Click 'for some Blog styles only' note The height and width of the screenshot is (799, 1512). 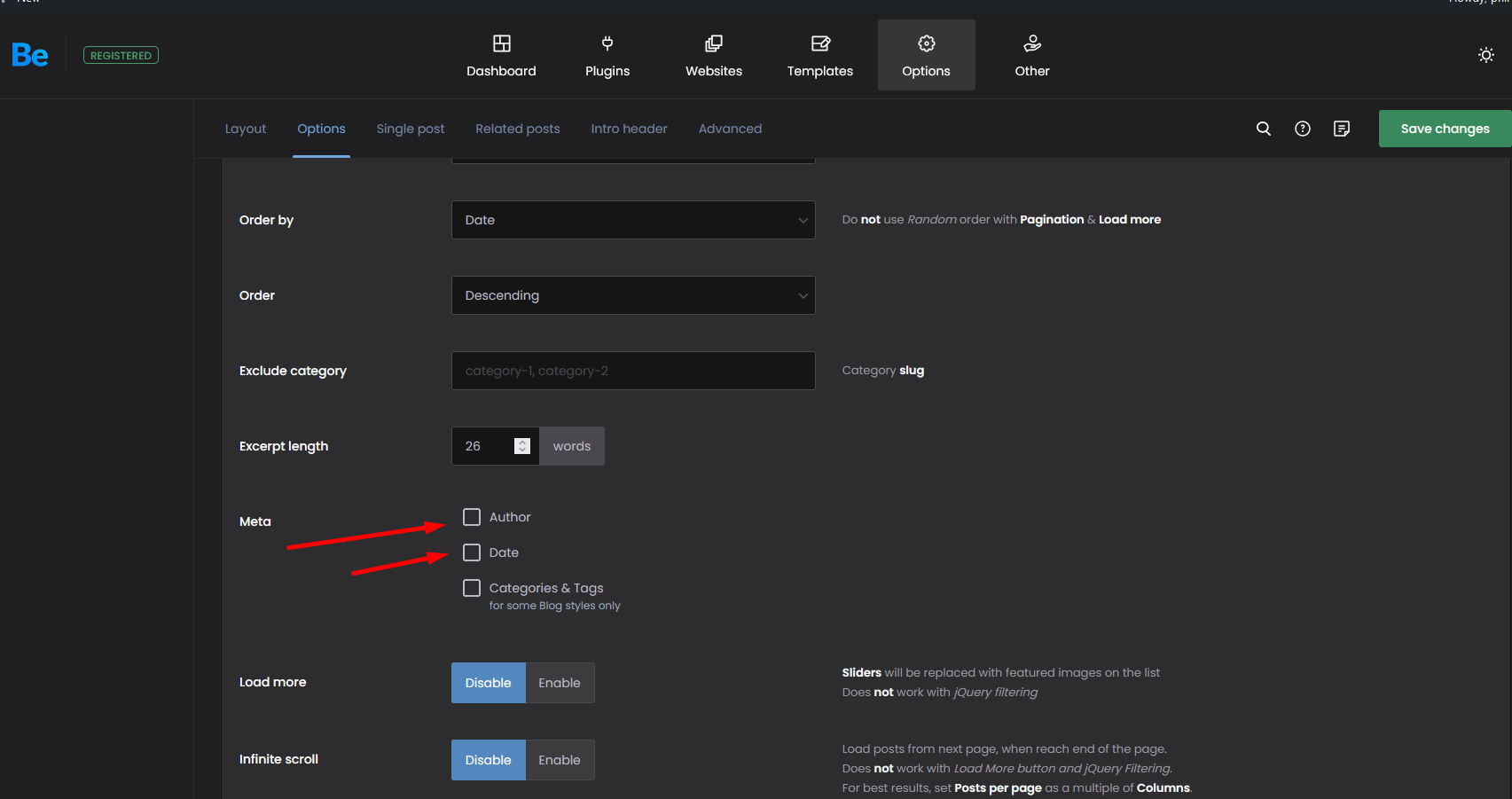(x=555, y=606)
